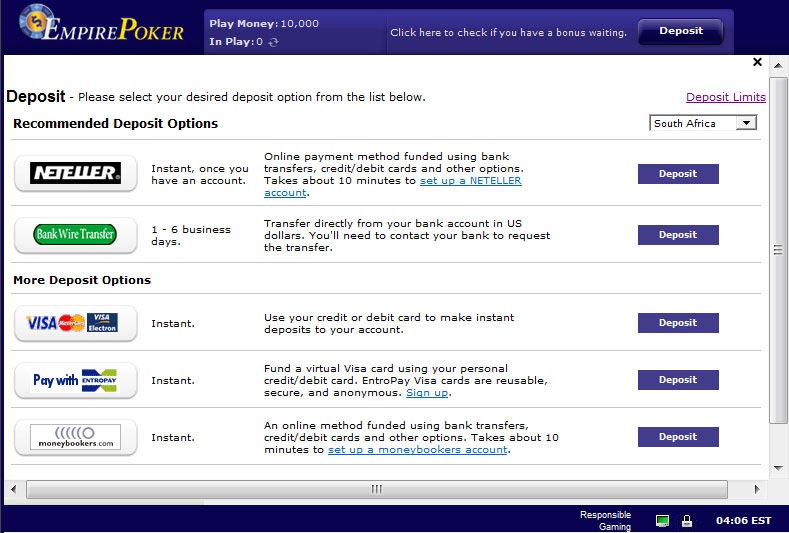Click the Play Money: 10,000 balance
The image size is (789, 533).
click(x=264, y=24)
